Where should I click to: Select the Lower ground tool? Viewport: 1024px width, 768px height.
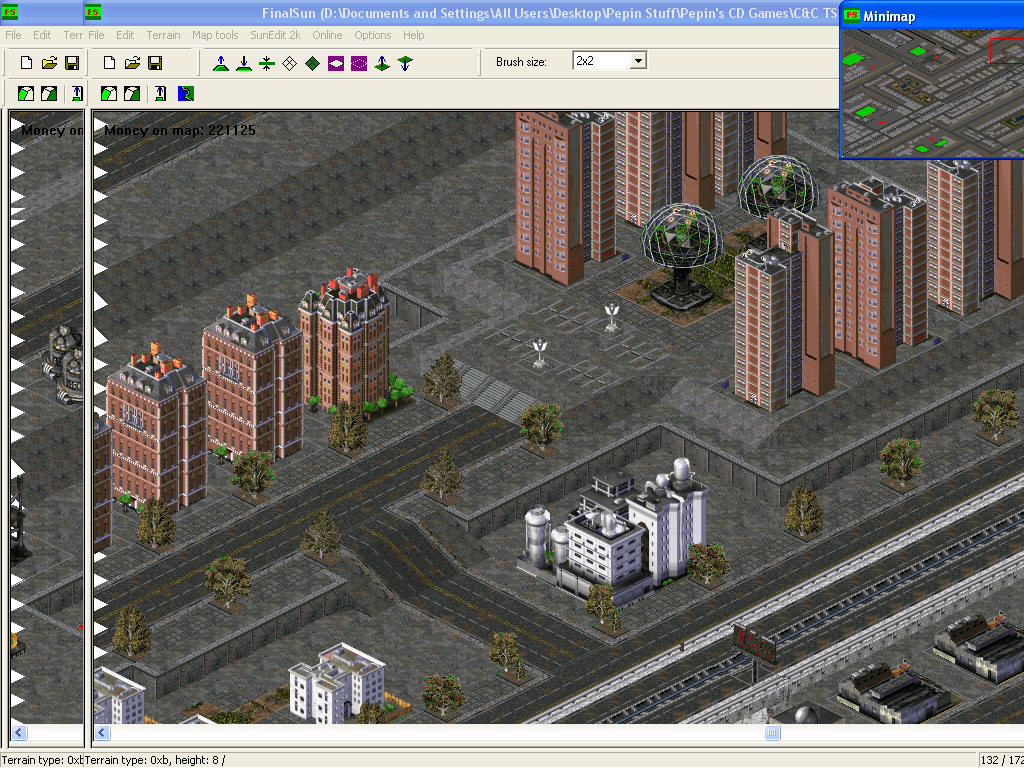tap(244, 63)
